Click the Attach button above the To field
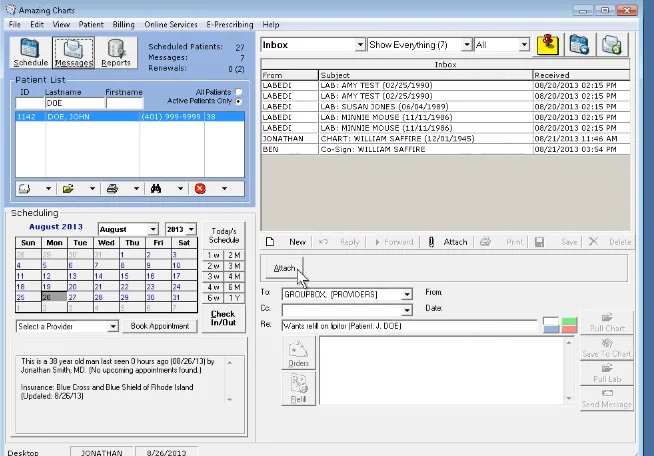 (x=284, y=268)
